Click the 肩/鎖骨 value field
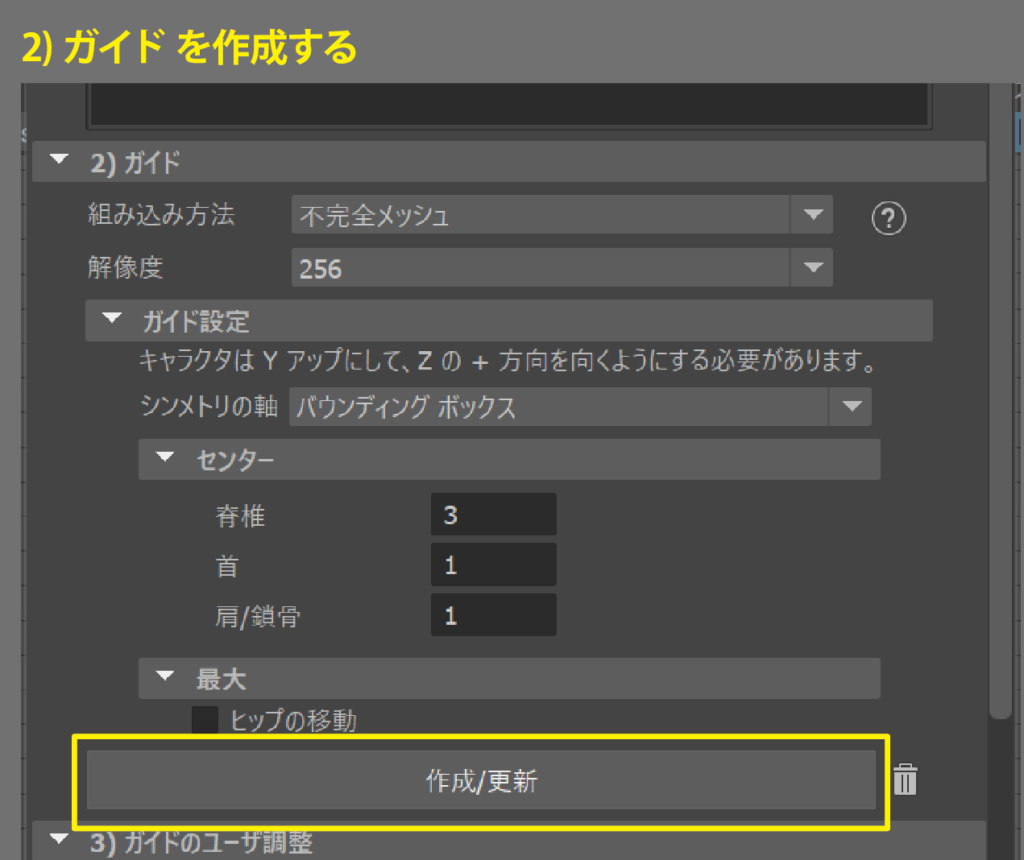 click(493, 615)
